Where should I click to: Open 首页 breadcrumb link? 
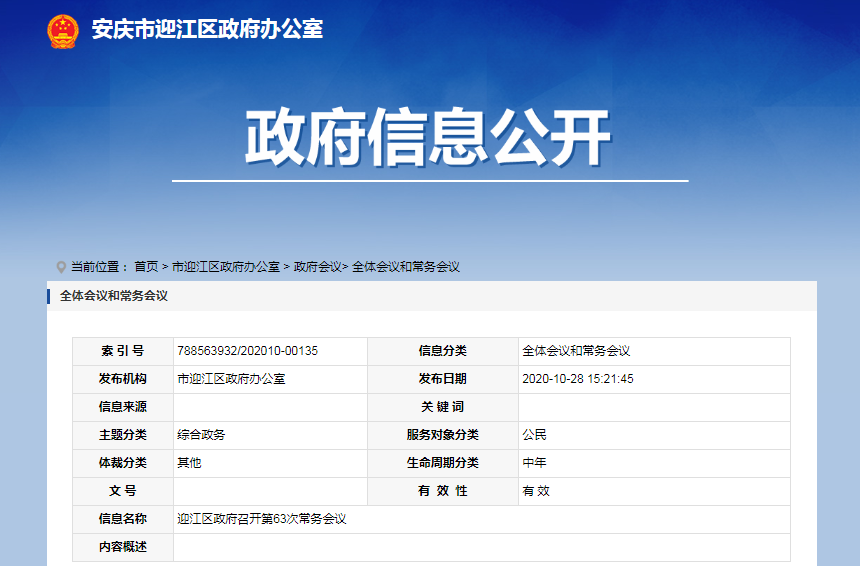pyautogui.click(x=146, y=267)
